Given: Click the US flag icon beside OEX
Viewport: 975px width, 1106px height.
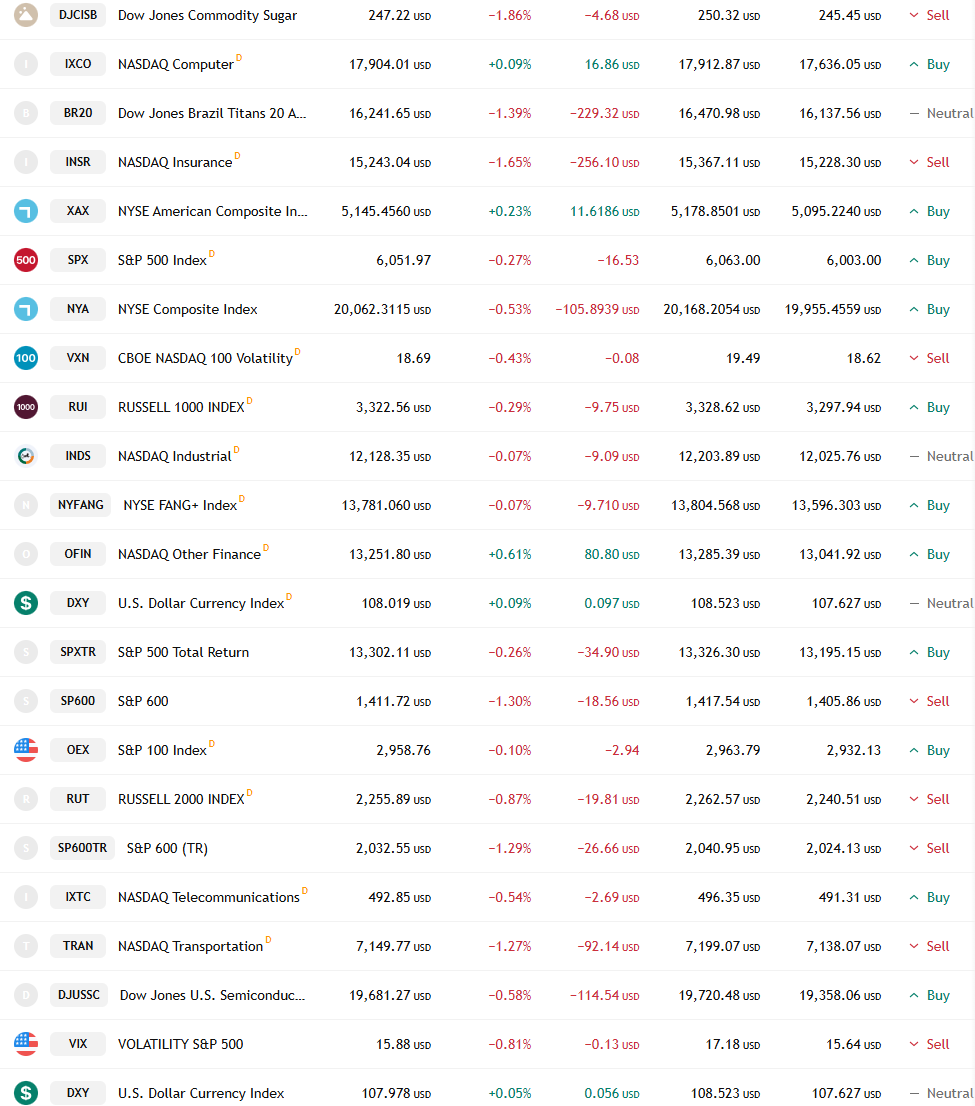Looking at the screenshot, I should 26,750.
